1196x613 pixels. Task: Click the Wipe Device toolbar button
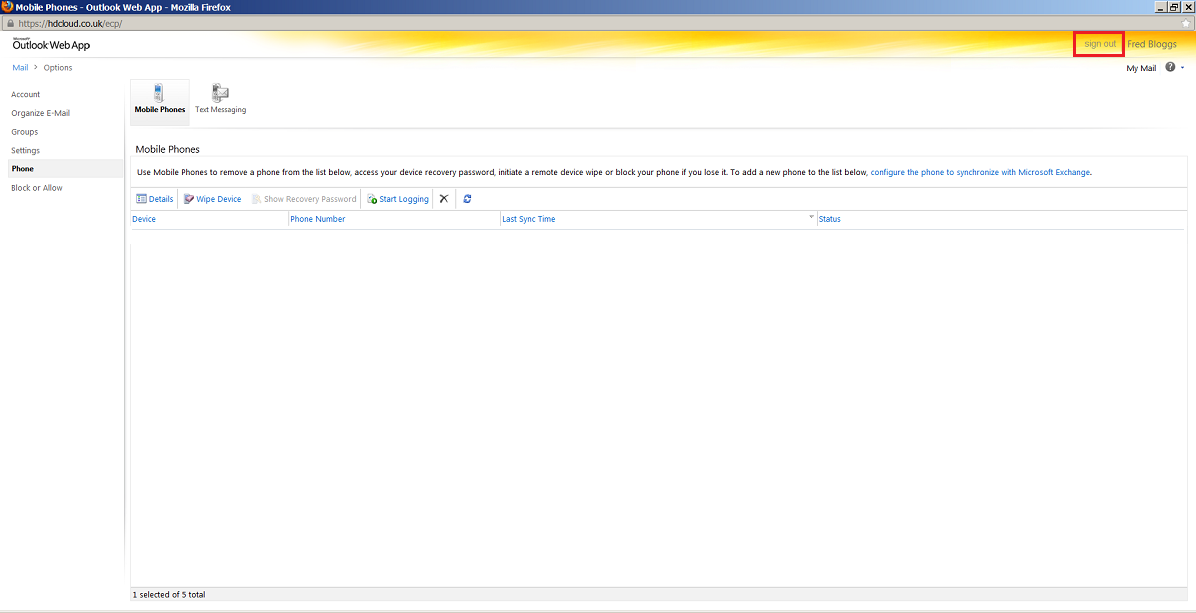(x=213, y=199)
